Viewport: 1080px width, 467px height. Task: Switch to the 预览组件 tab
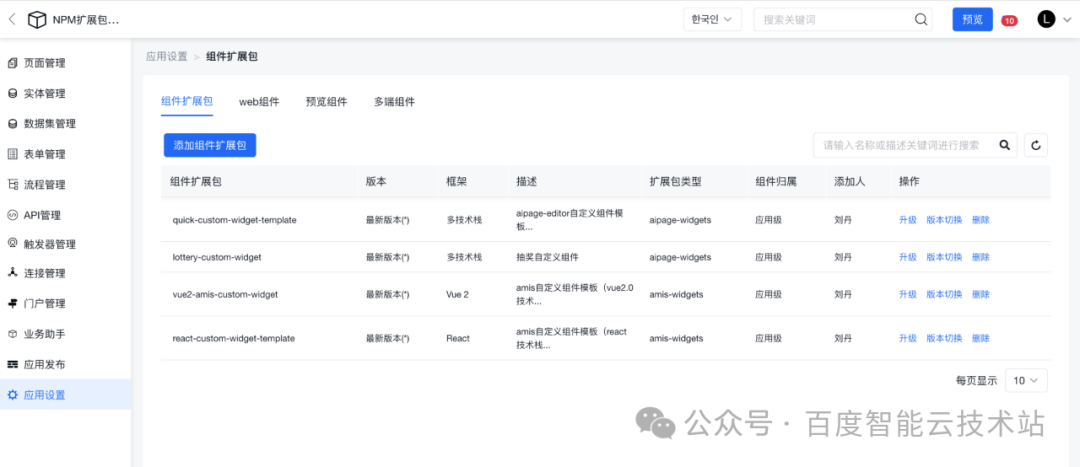pos(326,102)
